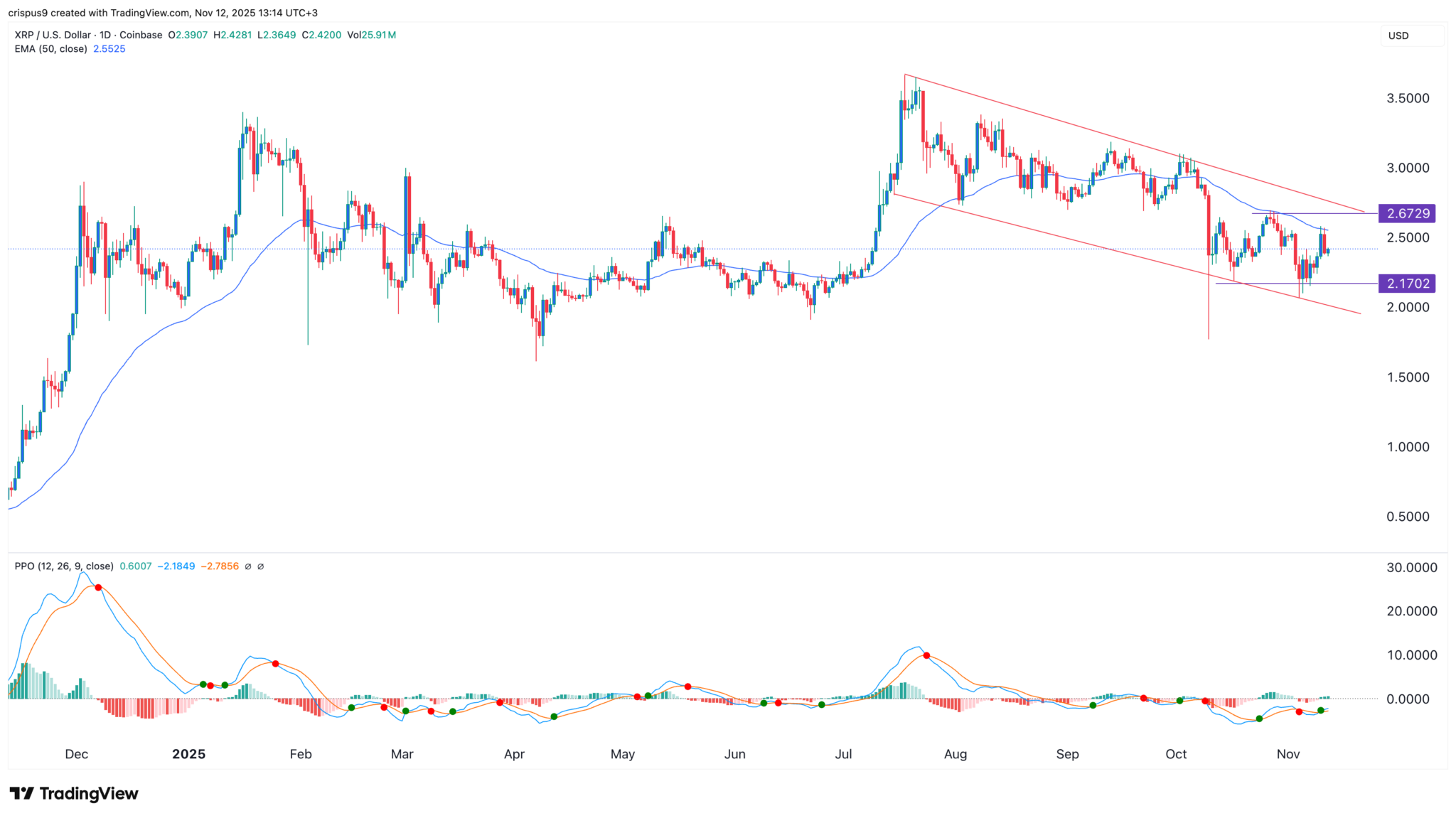Click the first ∅ symbol in PPO legend
Image resolution: width=1456 pixels, height=818 pixels.
tap(248, 566)
